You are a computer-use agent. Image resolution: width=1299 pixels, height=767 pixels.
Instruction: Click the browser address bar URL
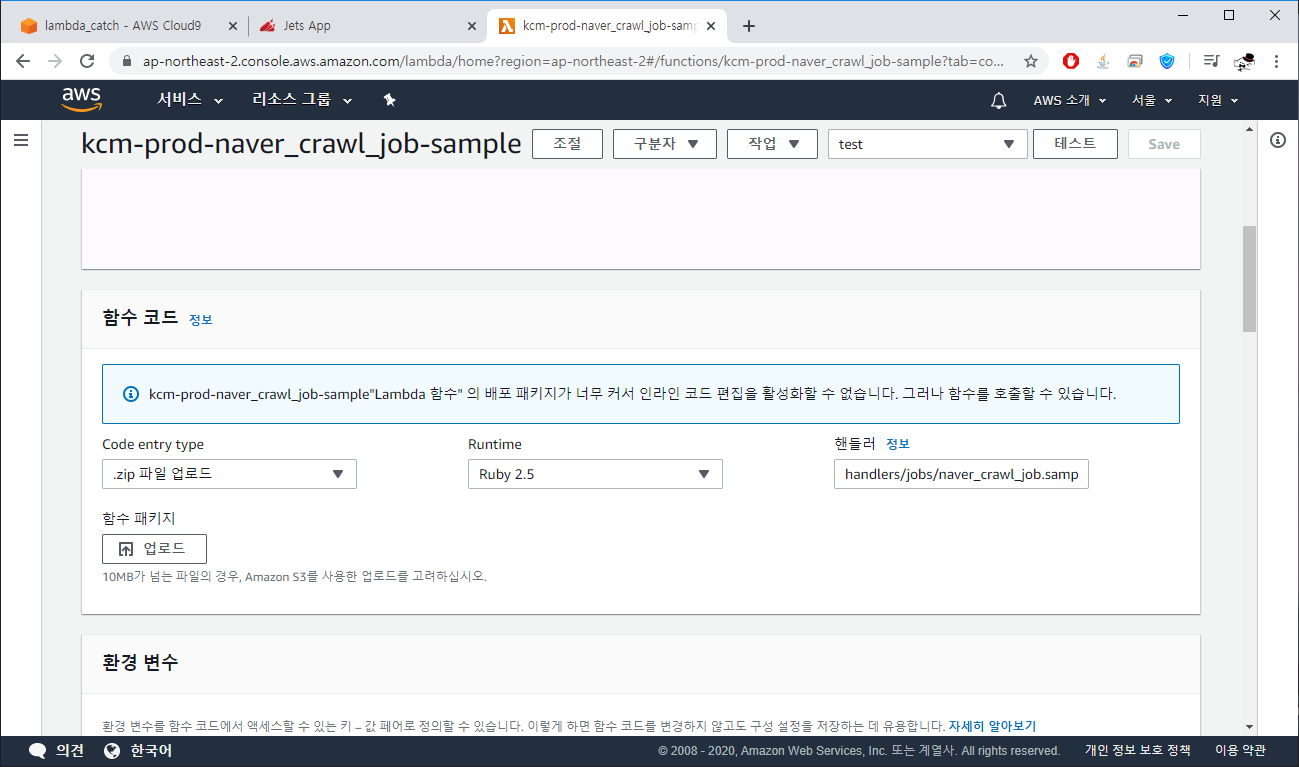[x=574, y=61]
